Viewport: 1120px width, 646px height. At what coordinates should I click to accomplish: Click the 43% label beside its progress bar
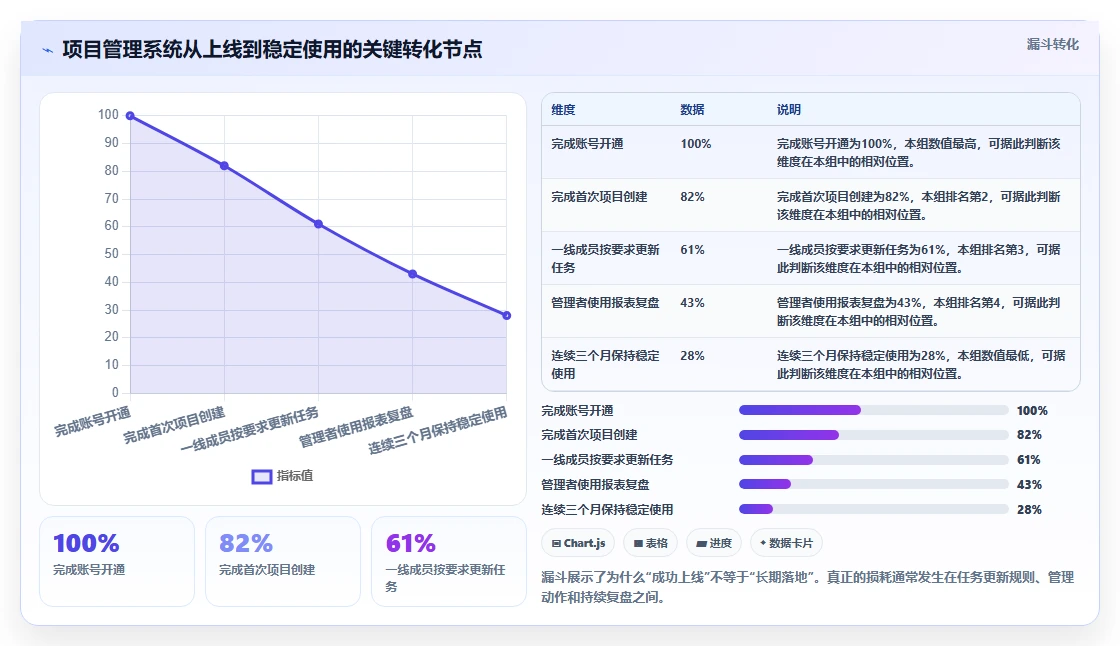[x=1029, y=484]
